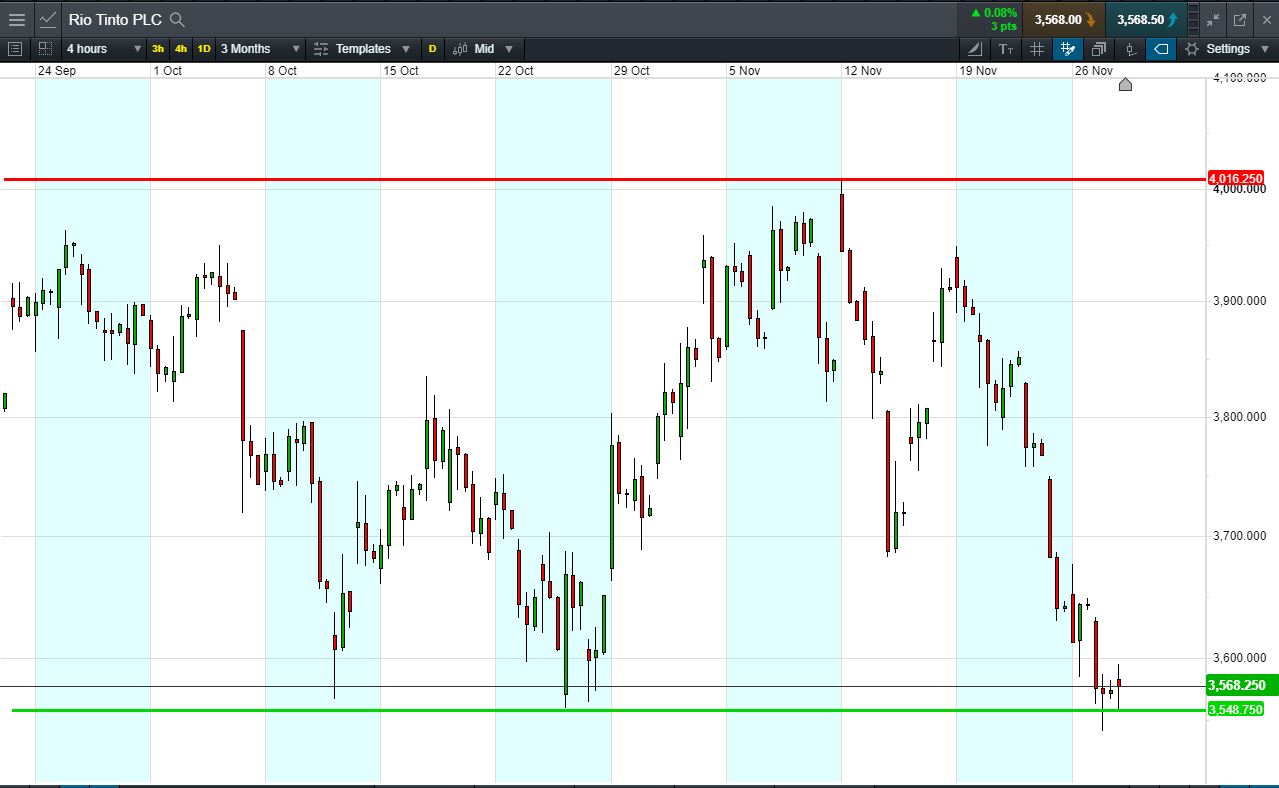Screen dimensions: 1279x788
Task: Select the red 4,016.250 resistance line label
Action: tap(1236, 178)
